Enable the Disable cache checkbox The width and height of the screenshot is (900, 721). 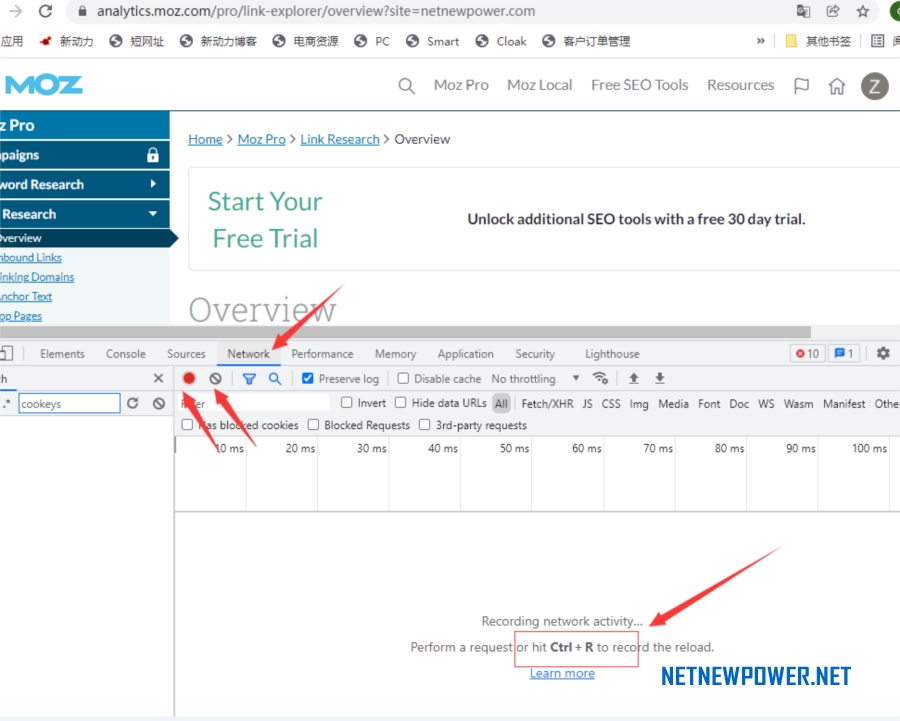(404, 378)
